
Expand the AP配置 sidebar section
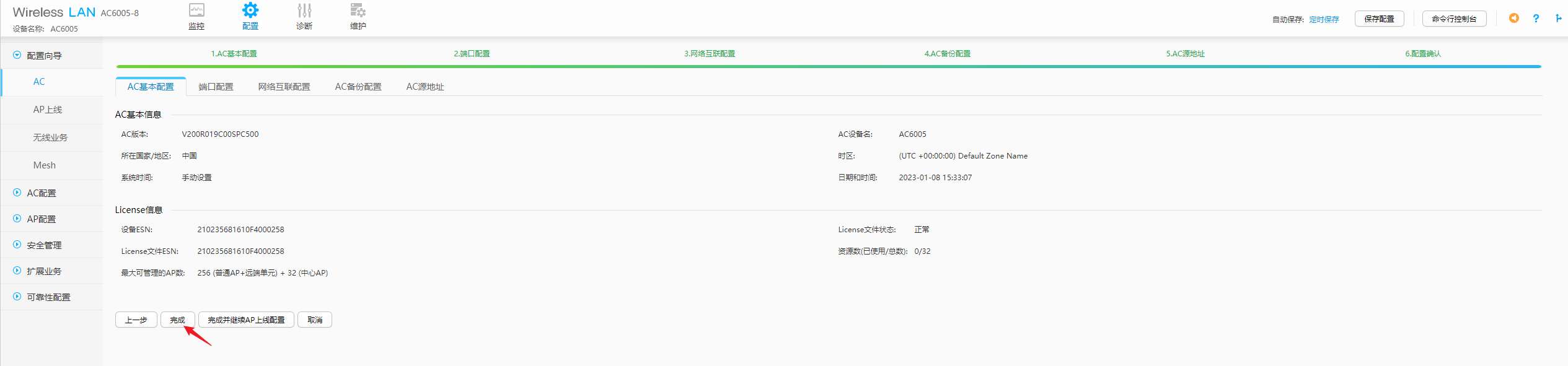[x=17, y=219]
